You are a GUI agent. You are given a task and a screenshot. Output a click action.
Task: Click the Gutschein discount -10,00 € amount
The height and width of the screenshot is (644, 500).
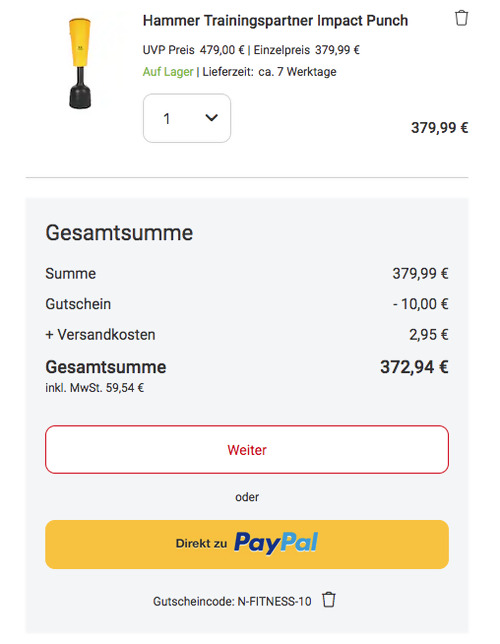pyautogui.click(x=420, y=304)
